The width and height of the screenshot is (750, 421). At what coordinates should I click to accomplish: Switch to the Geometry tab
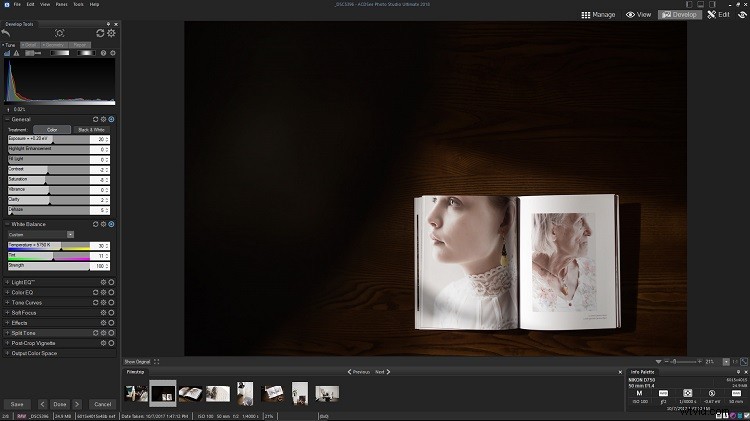tap(54, 44)
